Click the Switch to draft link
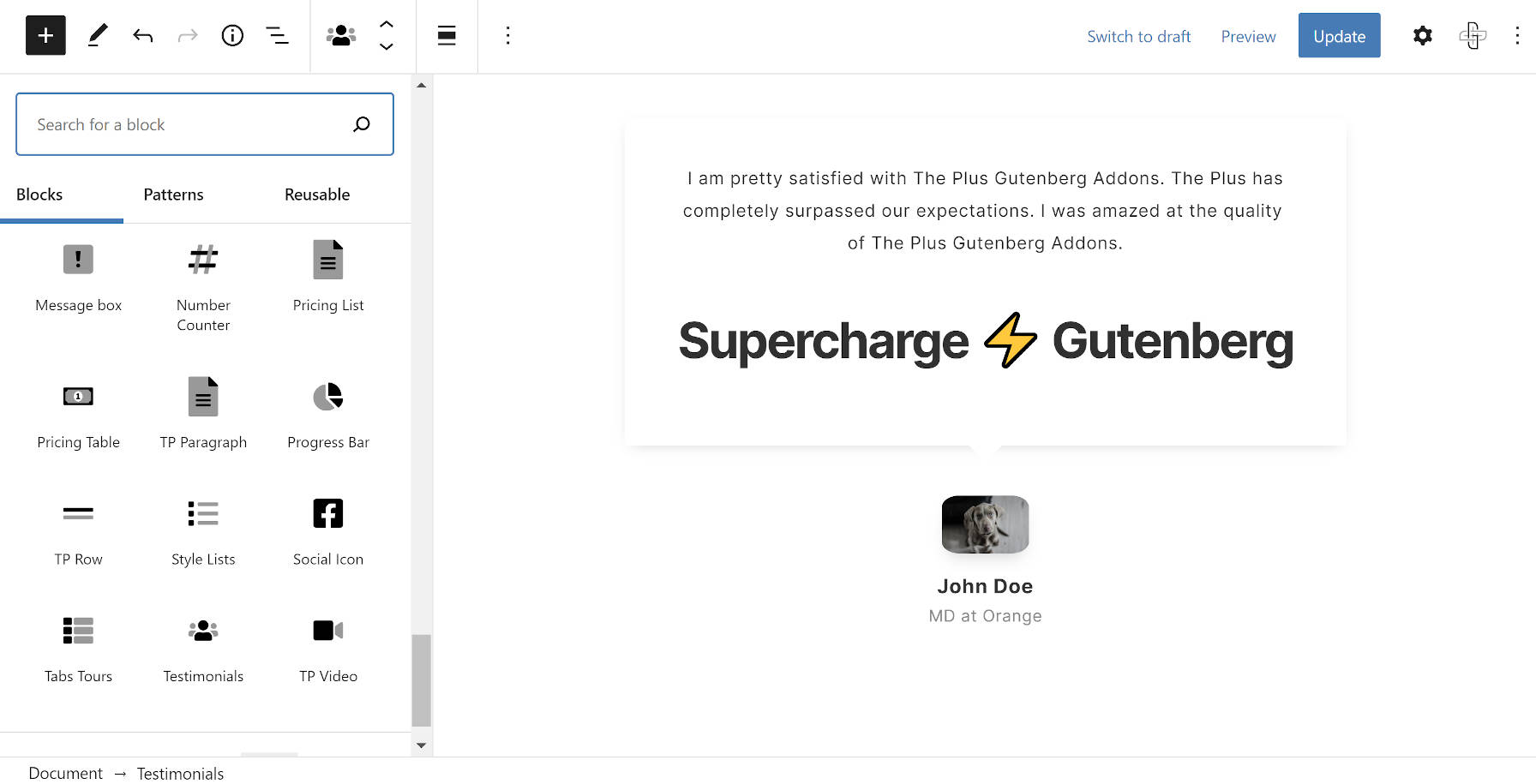Image resolution: width=1536 pixels, height=784 pixels. 1139,36
